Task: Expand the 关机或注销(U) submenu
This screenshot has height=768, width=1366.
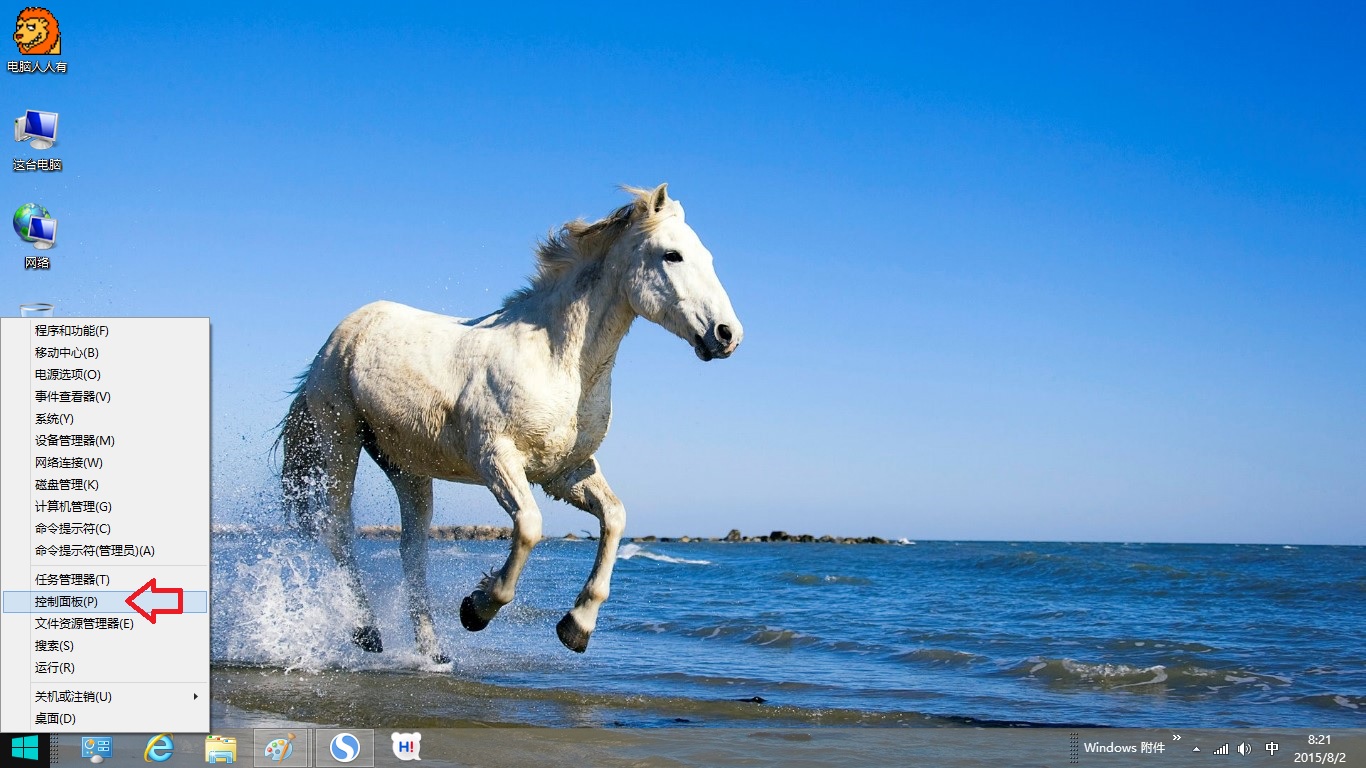Action: tap(106, 696)
